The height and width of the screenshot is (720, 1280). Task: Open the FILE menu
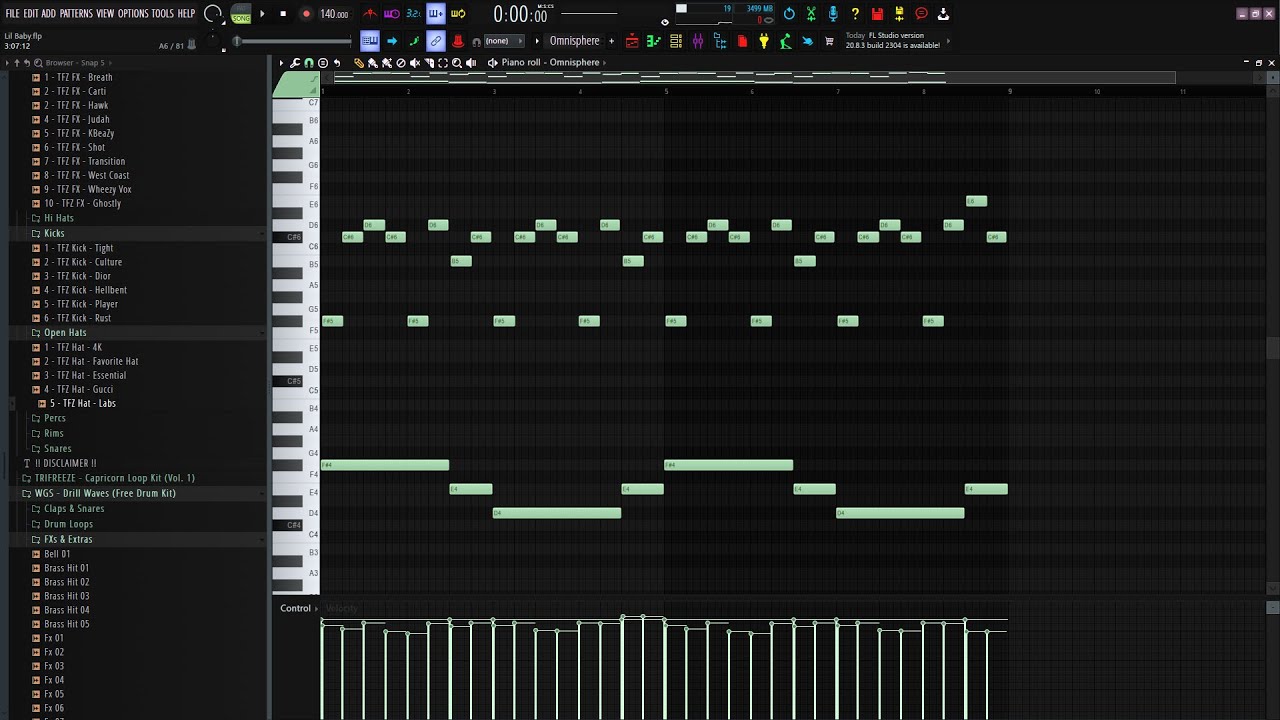pos(12,14)
